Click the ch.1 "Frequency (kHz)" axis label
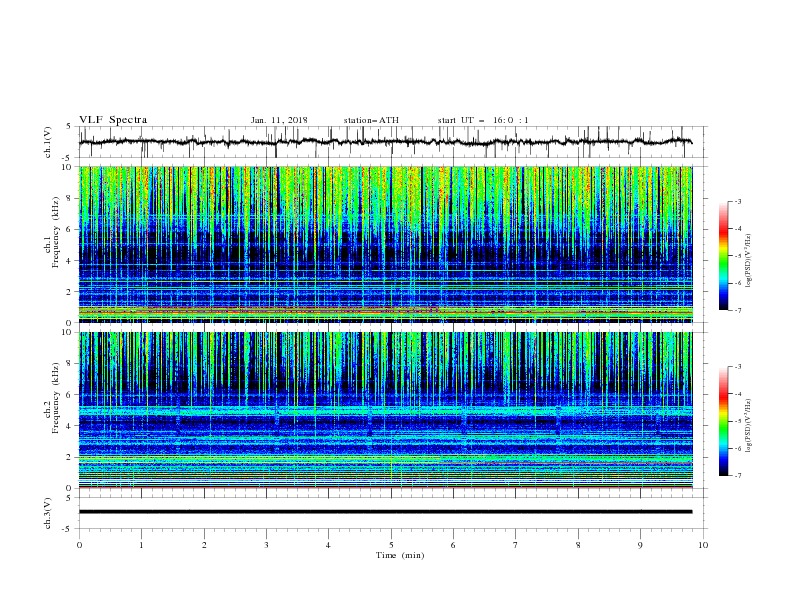Image resolution: width=792 pixels, height=612 pixels. click(57, 232)
